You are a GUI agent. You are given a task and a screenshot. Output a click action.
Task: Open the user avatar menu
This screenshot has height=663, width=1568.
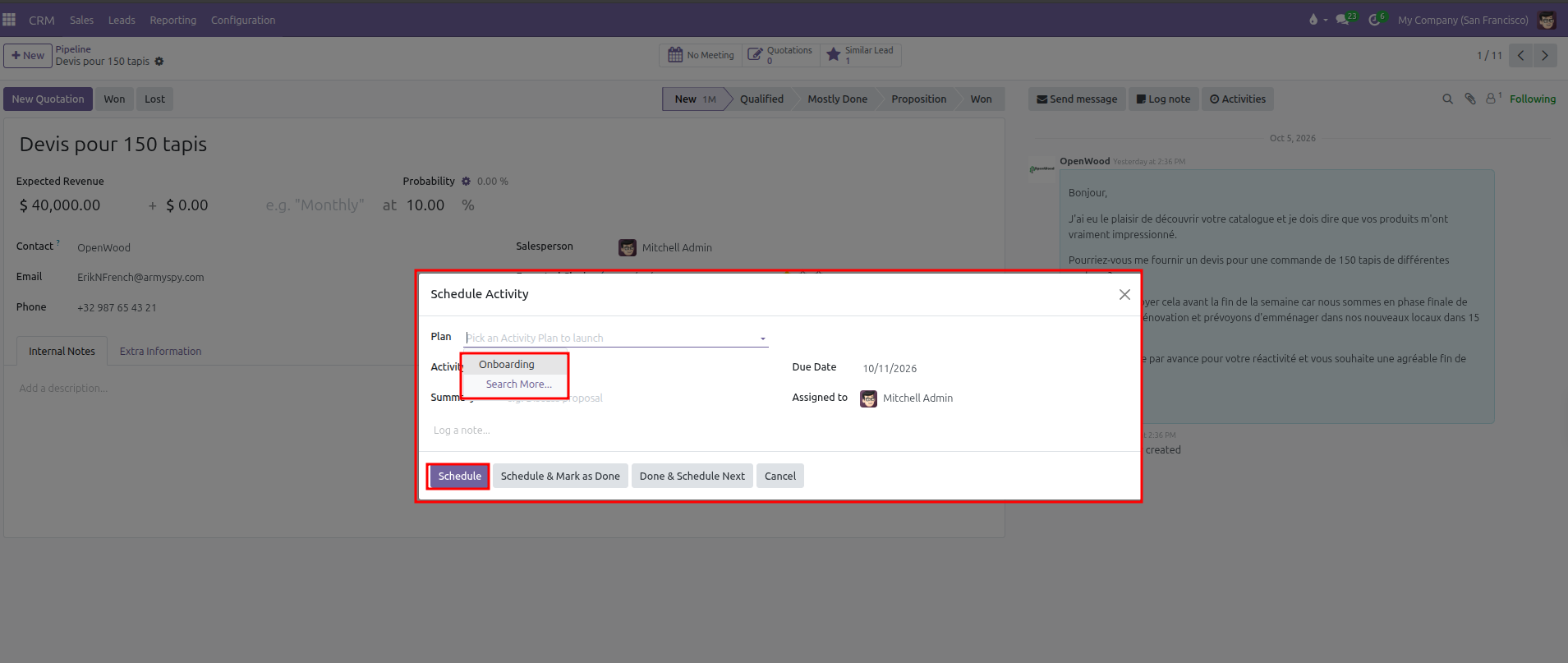(x=1547, y=20)
